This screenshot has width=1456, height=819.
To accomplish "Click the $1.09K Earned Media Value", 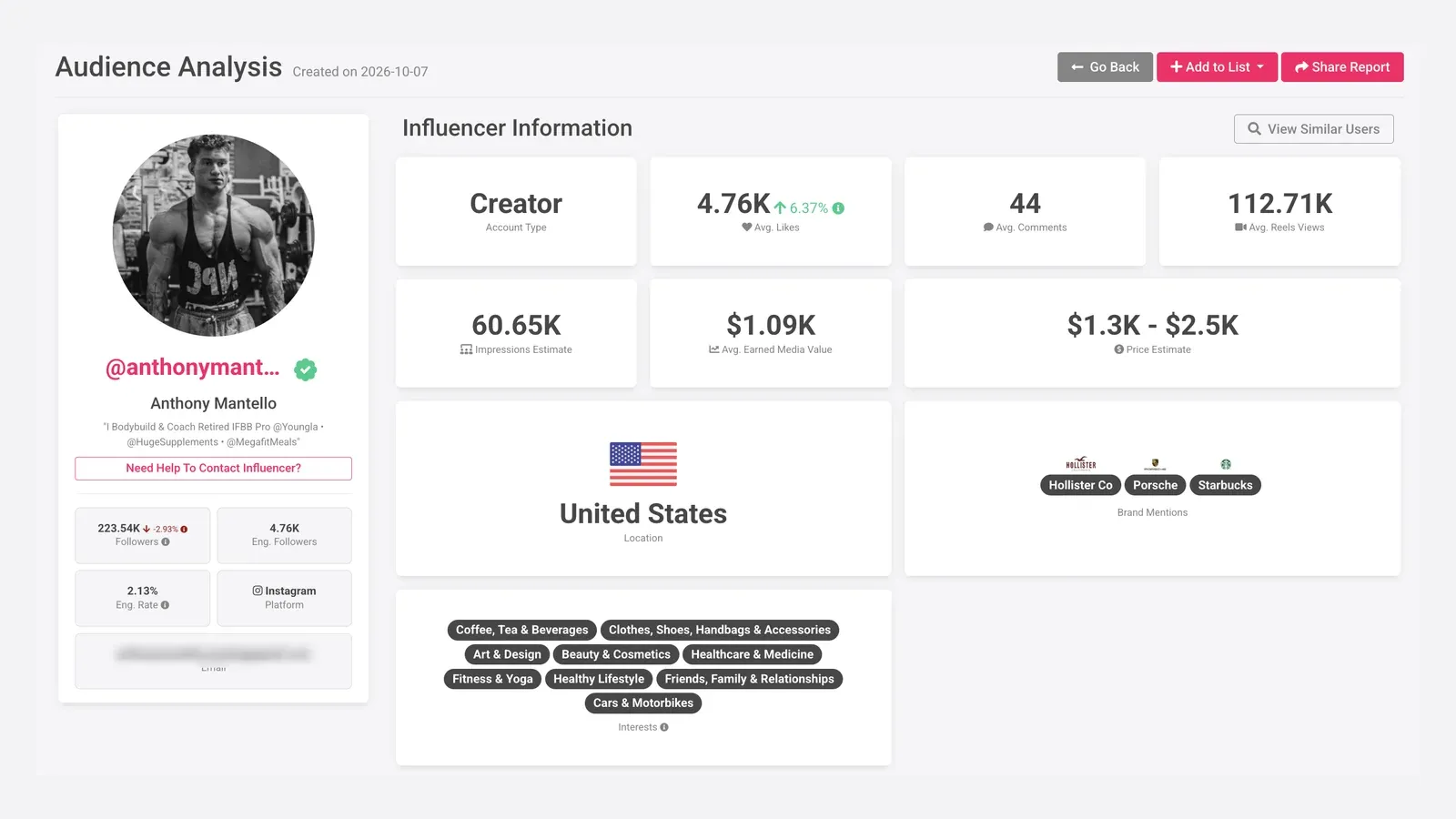I will pos(771,325).
